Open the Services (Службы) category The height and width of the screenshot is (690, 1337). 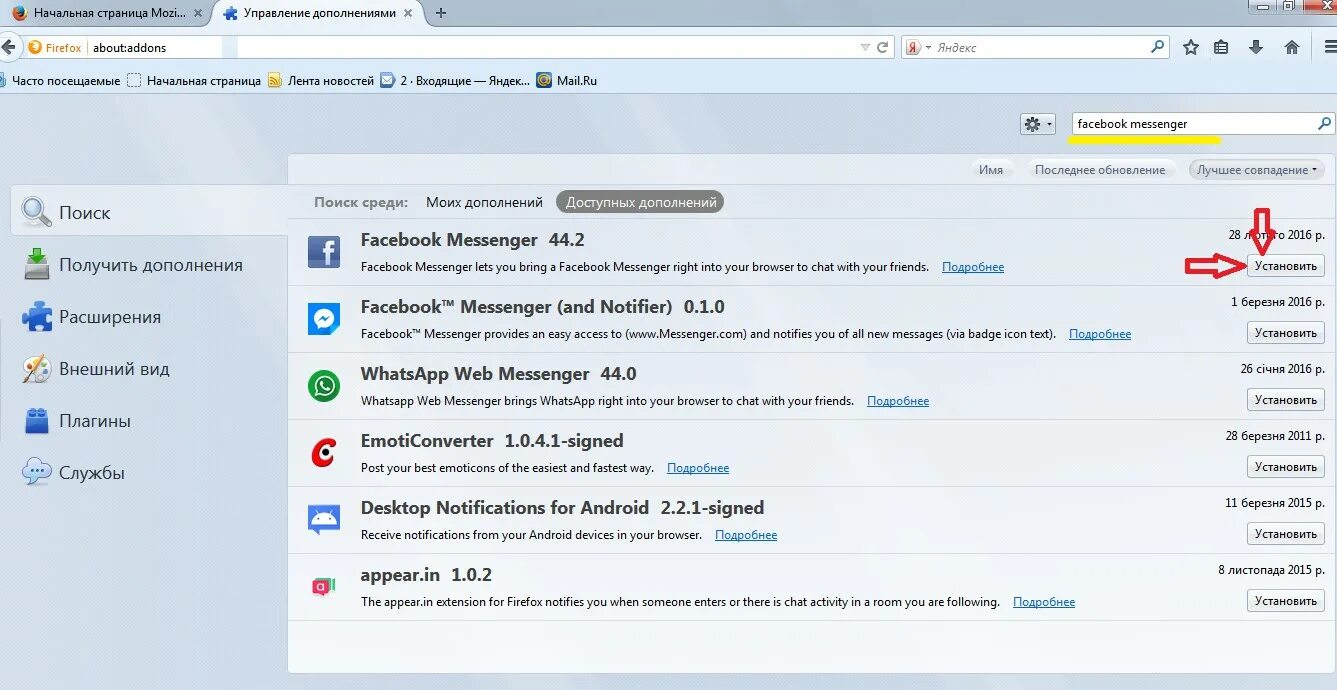click(x=149, y=473)
